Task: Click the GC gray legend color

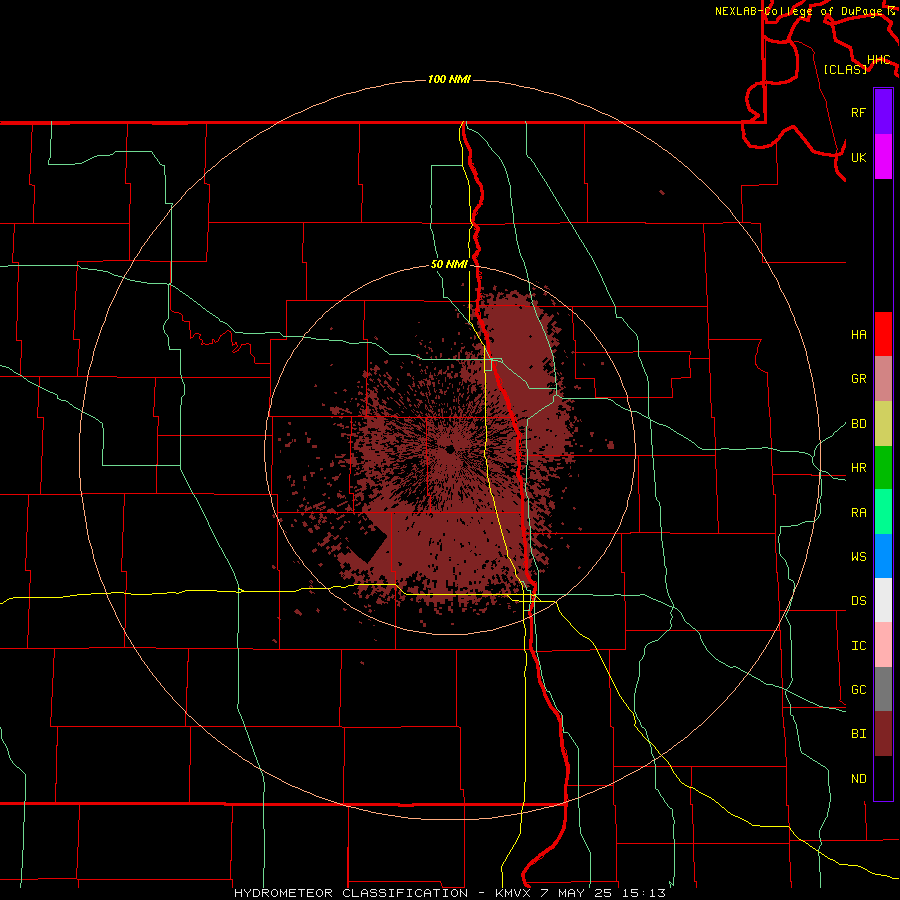Action: [x=883, y=689]
